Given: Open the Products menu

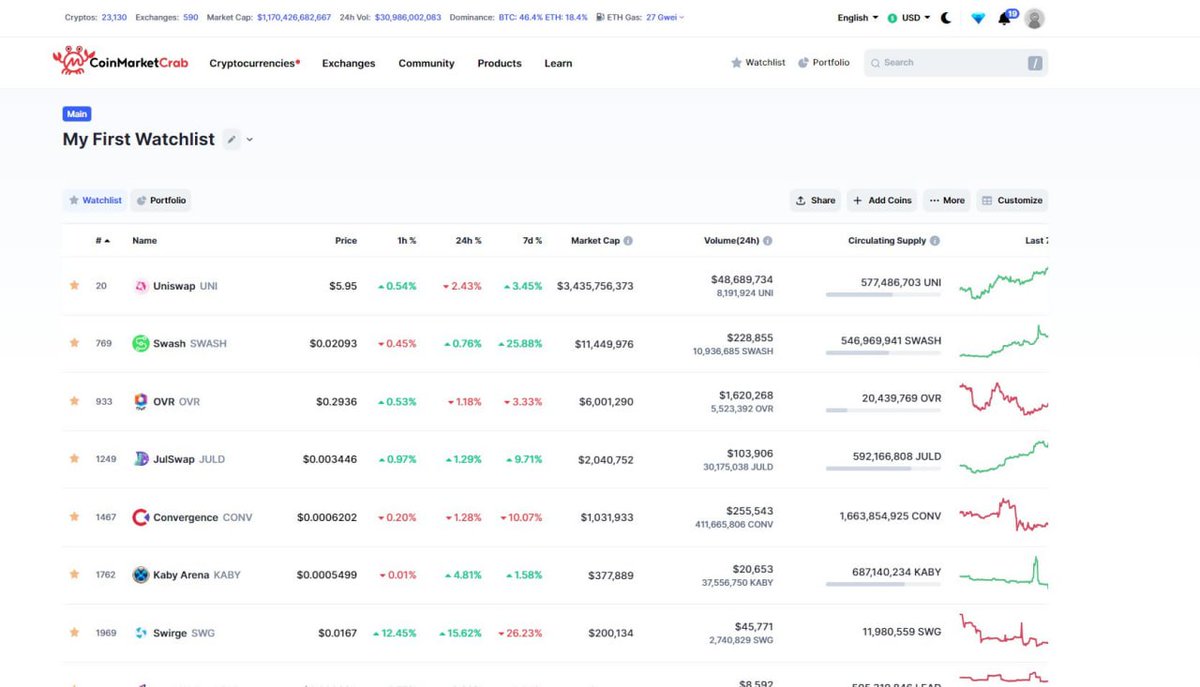Looking at the screenshot, I should tap(499, 63).
